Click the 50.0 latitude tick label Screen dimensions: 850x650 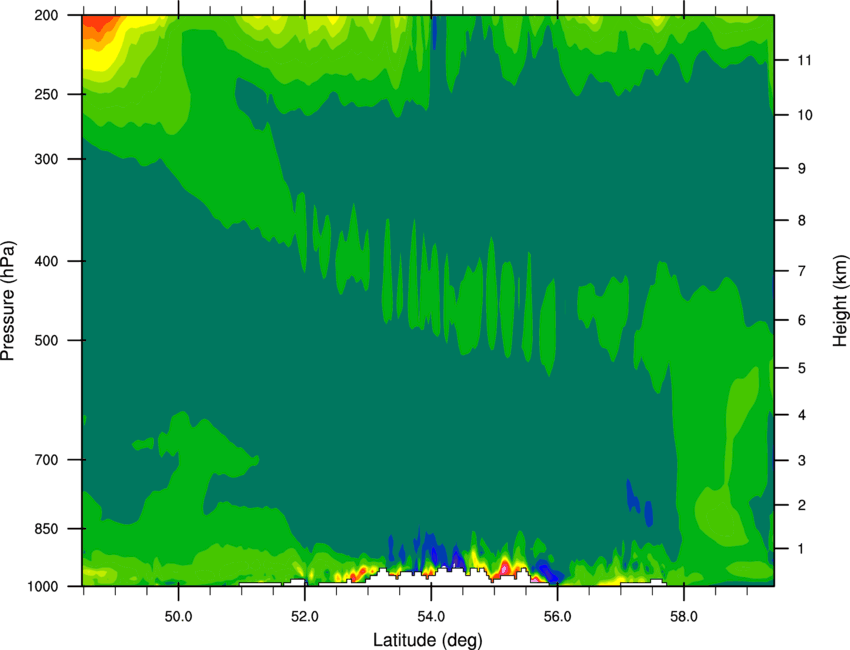coord(178,616)
